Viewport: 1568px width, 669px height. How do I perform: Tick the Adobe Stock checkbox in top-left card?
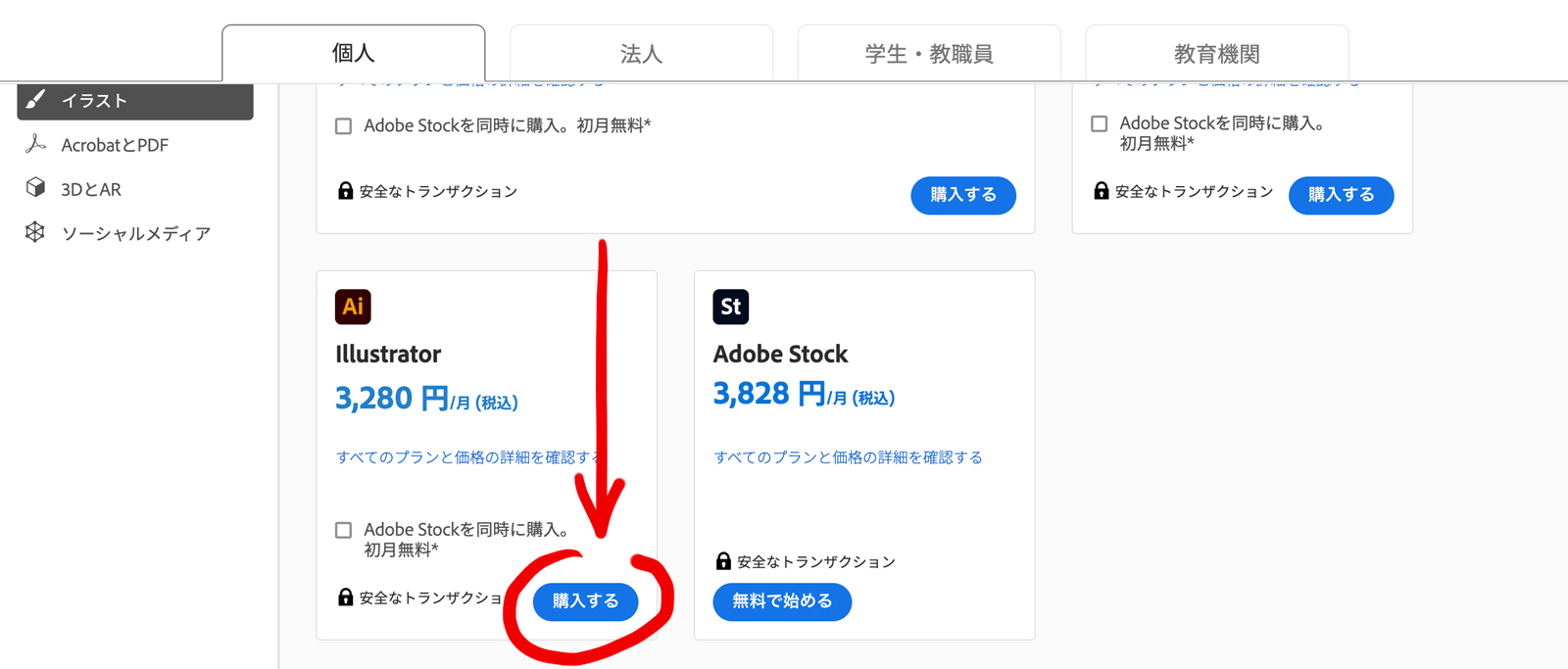(344, 126)
